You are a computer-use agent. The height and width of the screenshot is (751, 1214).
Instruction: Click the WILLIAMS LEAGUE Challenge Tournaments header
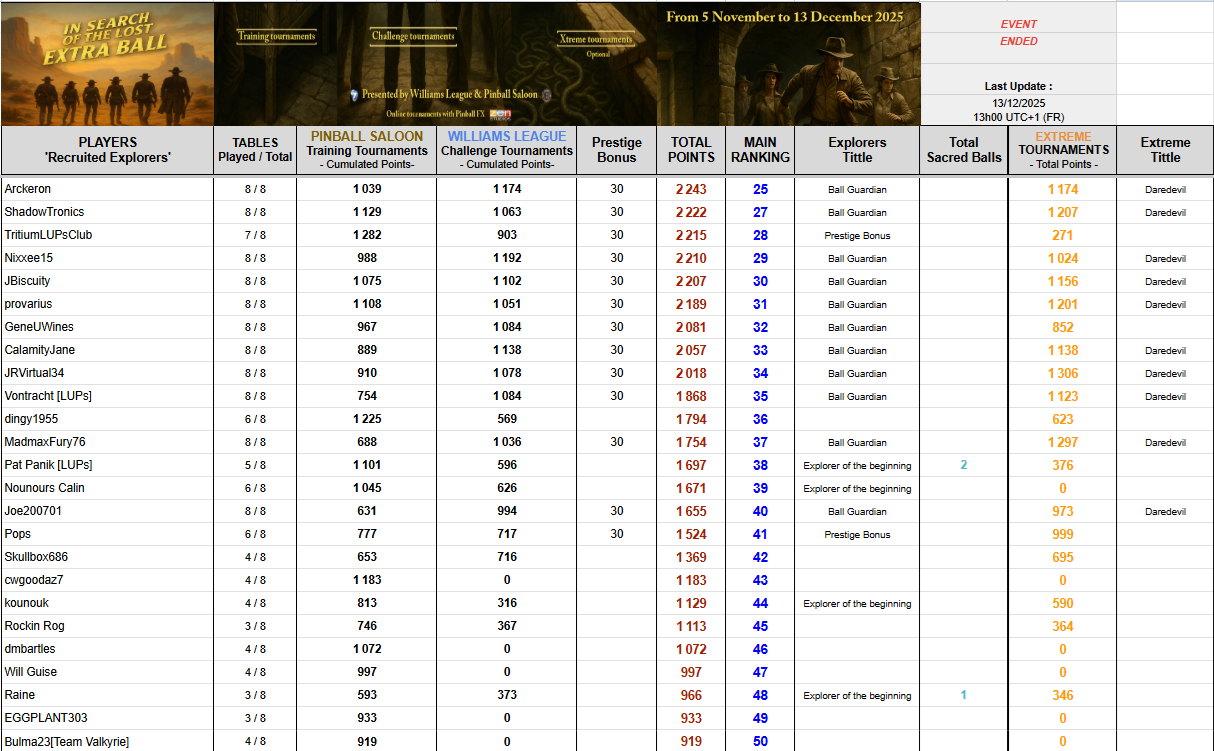506,150
